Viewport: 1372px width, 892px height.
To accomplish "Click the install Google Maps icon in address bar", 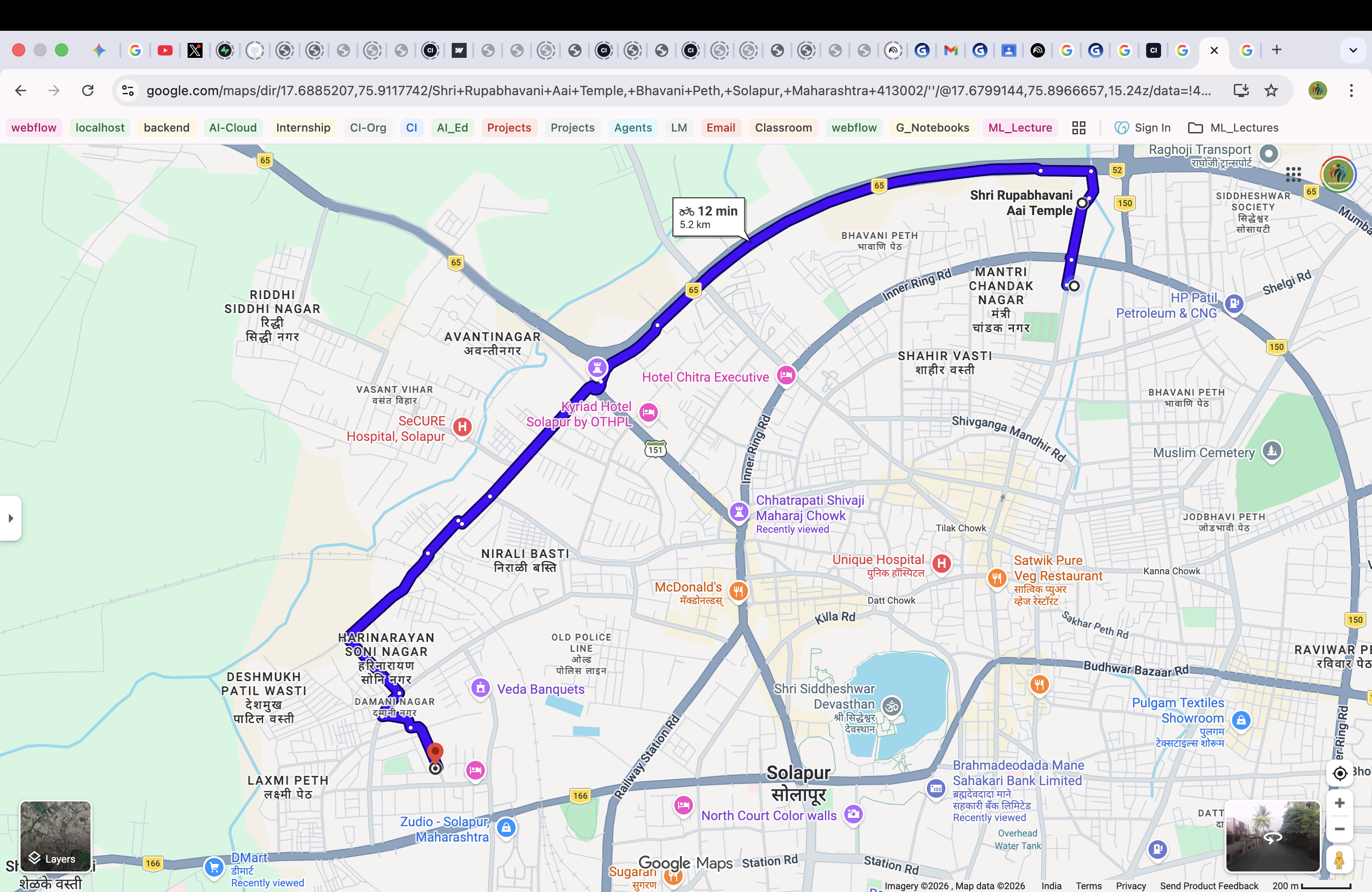I will [x=1241, y=91].
